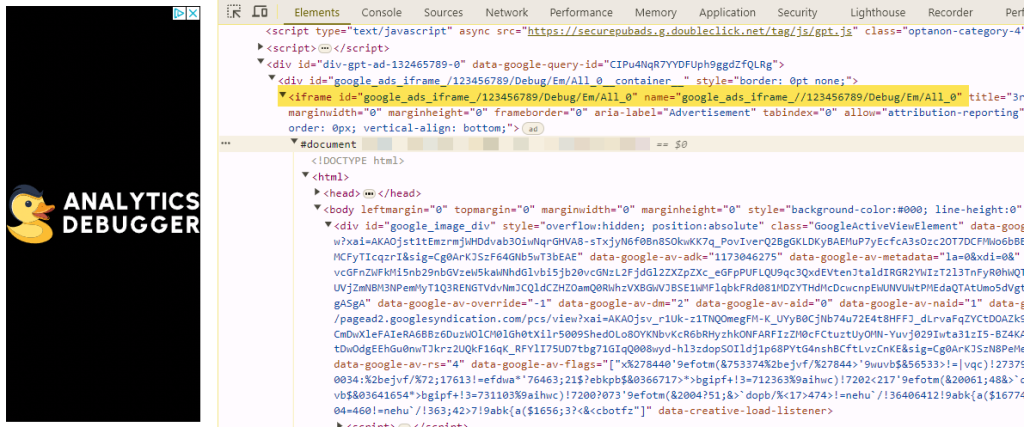Viewport: 1024px width, 427px height.
Task: Select the data-google-av-override '-1' attribute
Action: (x=466, y=304)
